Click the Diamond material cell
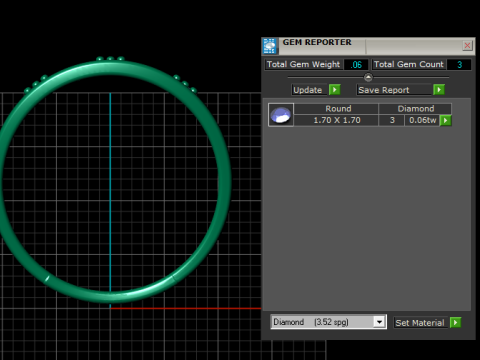This screenshot has width=480, height=360. (x=415, y=109)
